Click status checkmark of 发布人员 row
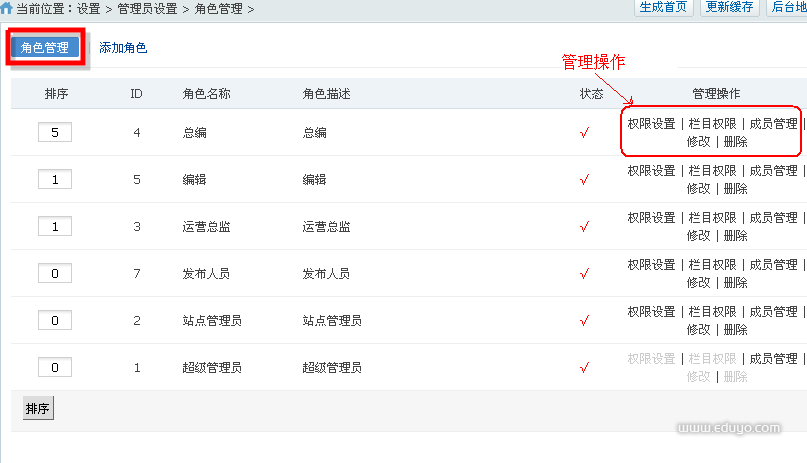807x463 pixels. point(585,274)
